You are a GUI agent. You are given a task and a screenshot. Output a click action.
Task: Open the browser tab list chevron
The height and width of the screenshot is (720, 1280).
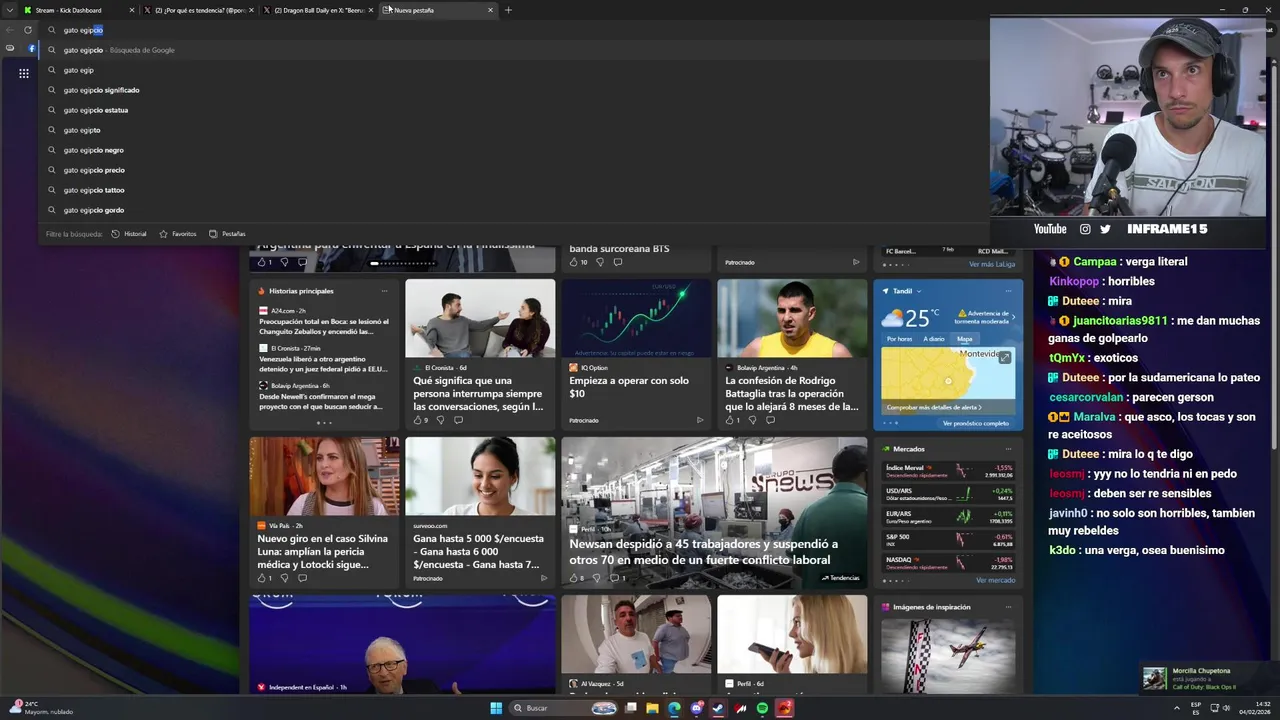coord(10,10)
